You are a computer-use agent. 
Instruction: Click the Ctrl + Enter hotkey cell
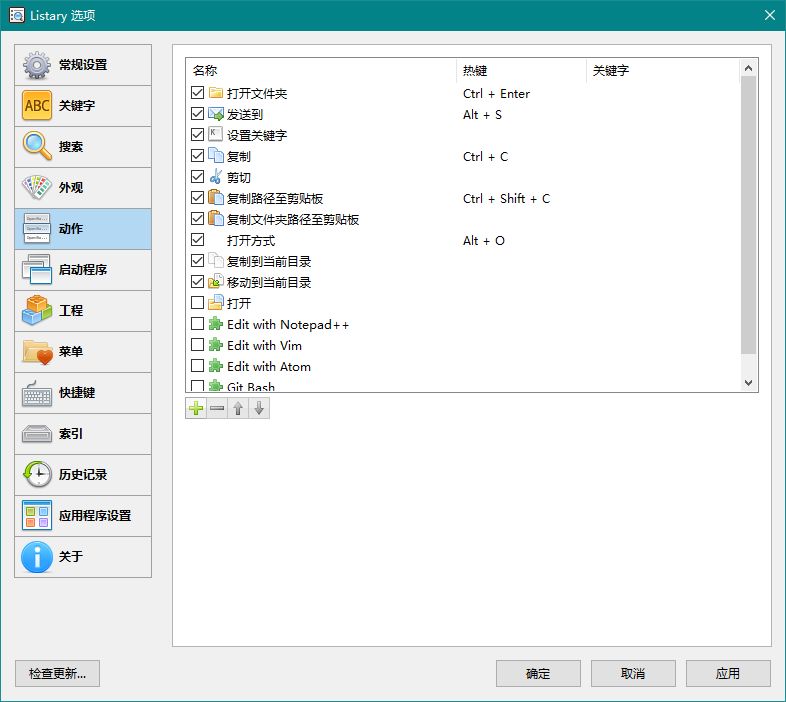(496, 94)
